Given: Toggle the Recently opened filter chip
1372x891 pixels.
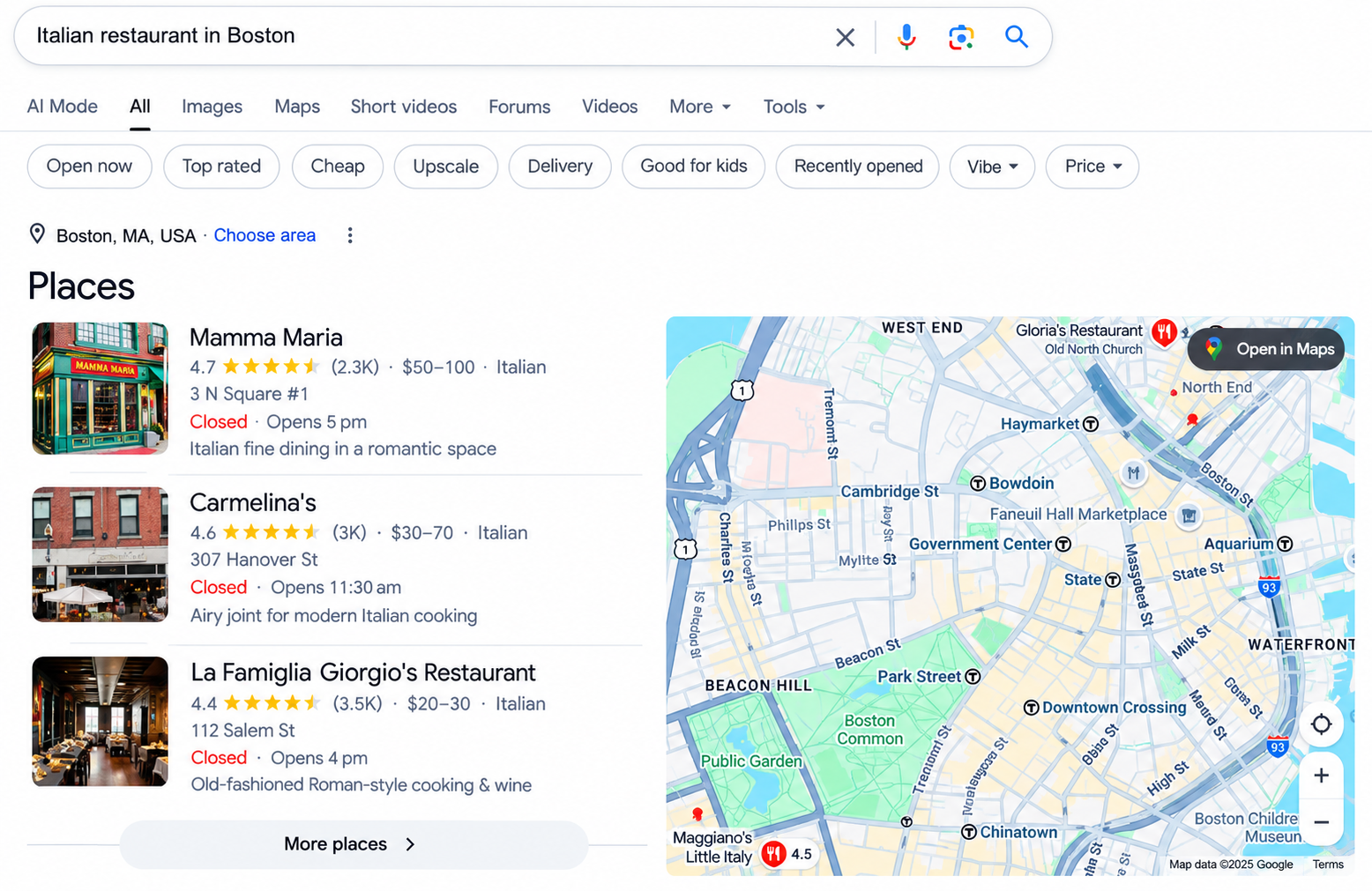Looking at the screenshot, I should 858,167.
